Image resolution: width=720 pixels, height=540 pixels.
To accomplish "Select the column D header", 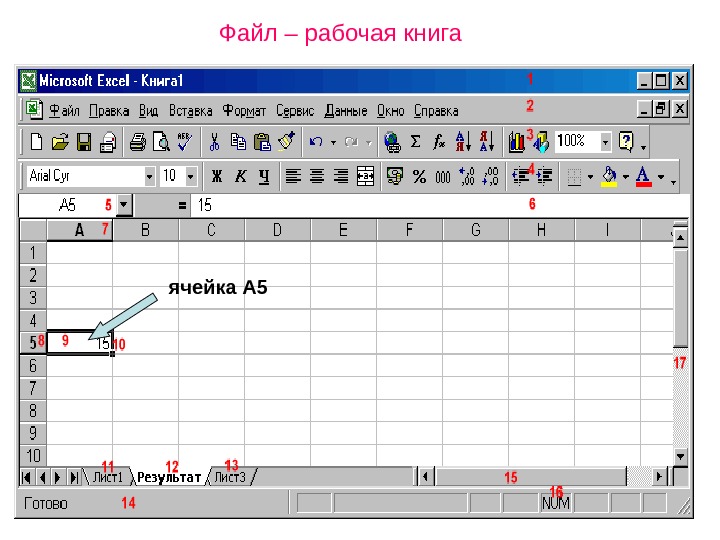I will pos(277,230).
